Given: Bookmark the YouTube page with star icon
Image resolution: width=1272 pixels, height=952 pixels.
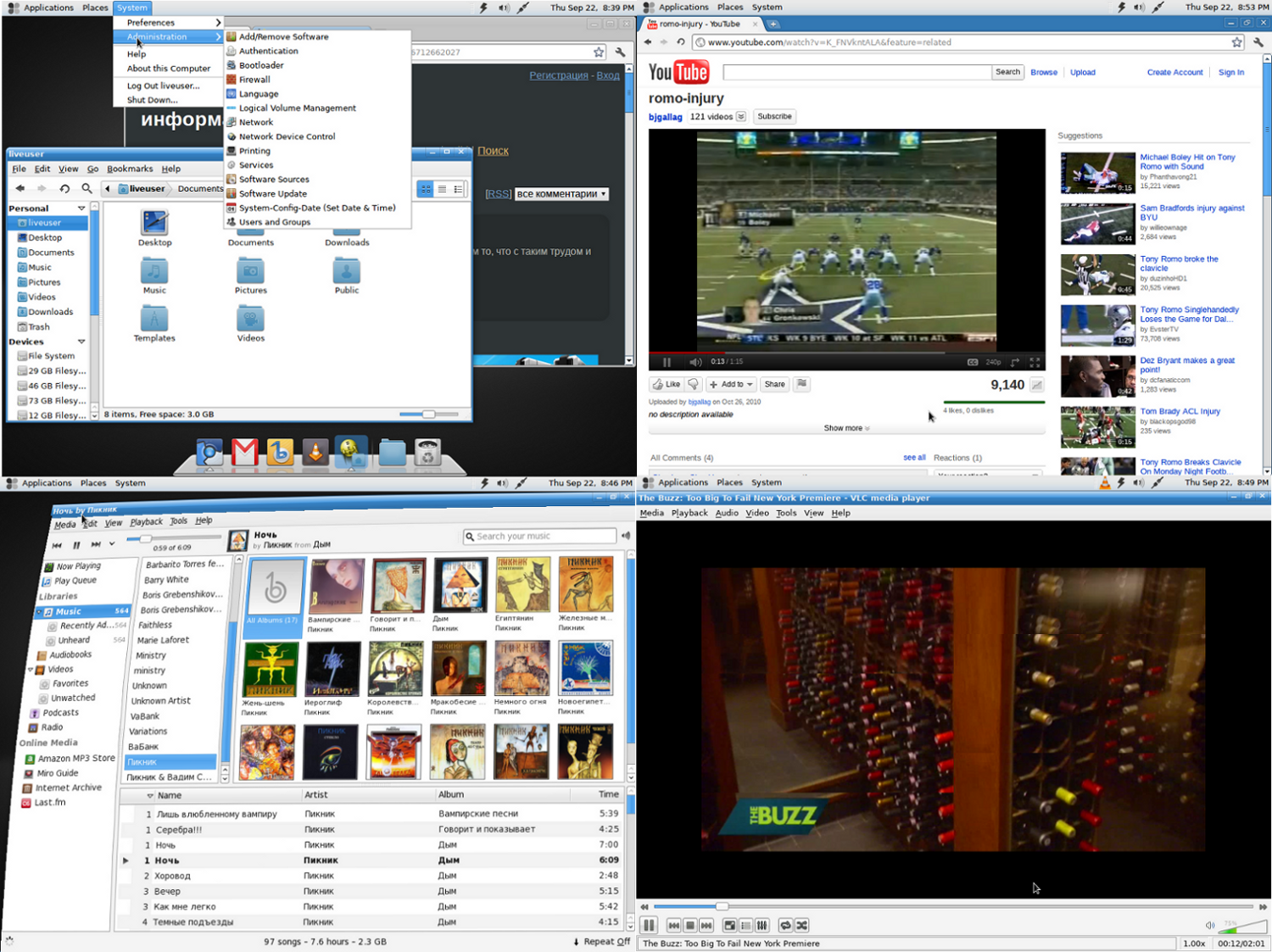Looking at the screenshot, I should 1236,42.
